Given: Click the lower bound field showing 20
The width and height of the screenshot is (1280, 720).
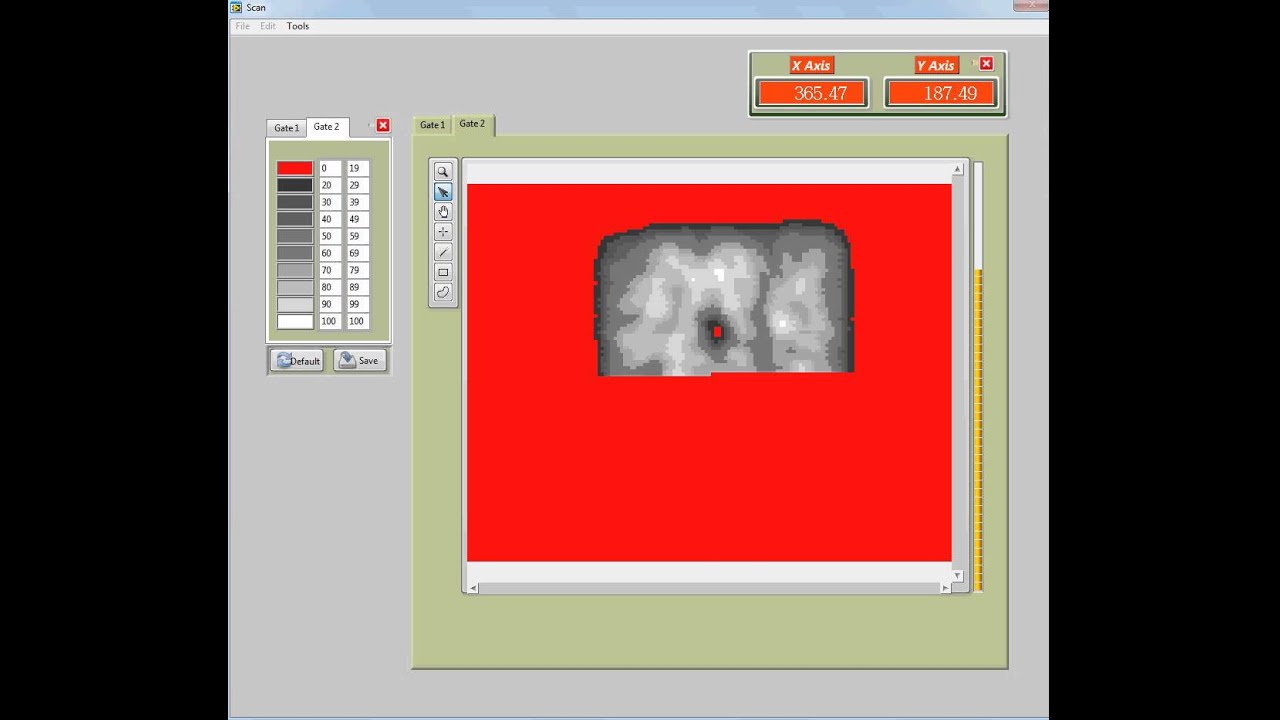Looking at the screenshot, I should tap(330, 185).
